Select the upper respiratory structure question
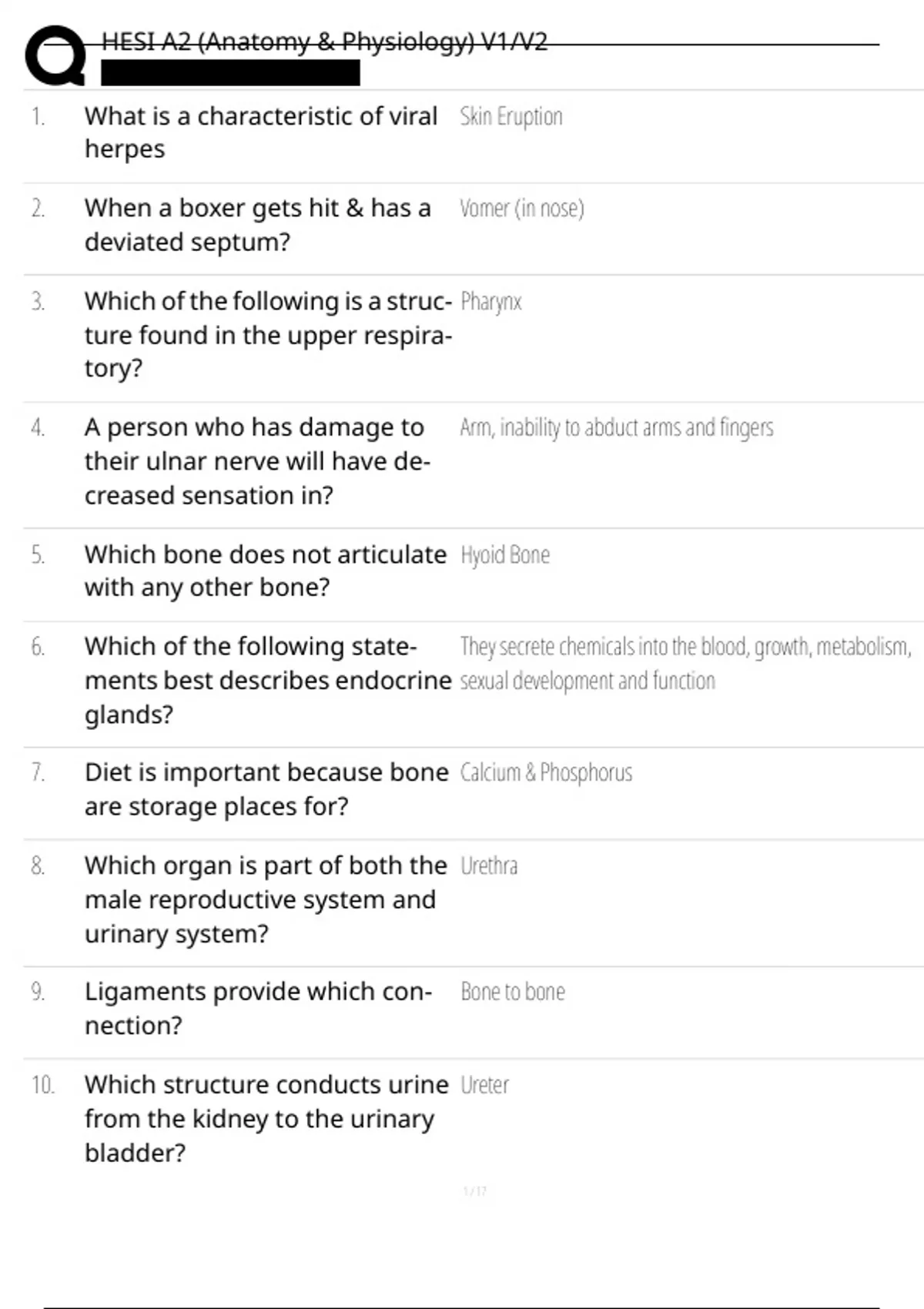The image size is (924, 1309). 267,335
